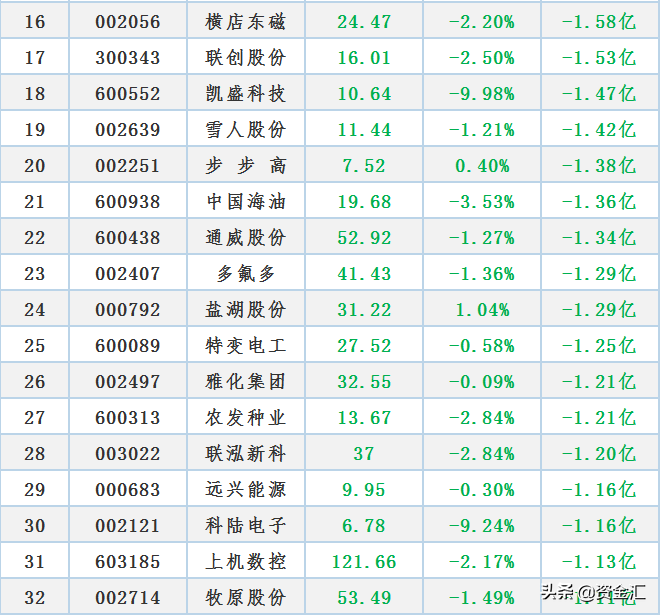Click the stock name 步步高
Screen dimensions: 660x615
[246, 166]
